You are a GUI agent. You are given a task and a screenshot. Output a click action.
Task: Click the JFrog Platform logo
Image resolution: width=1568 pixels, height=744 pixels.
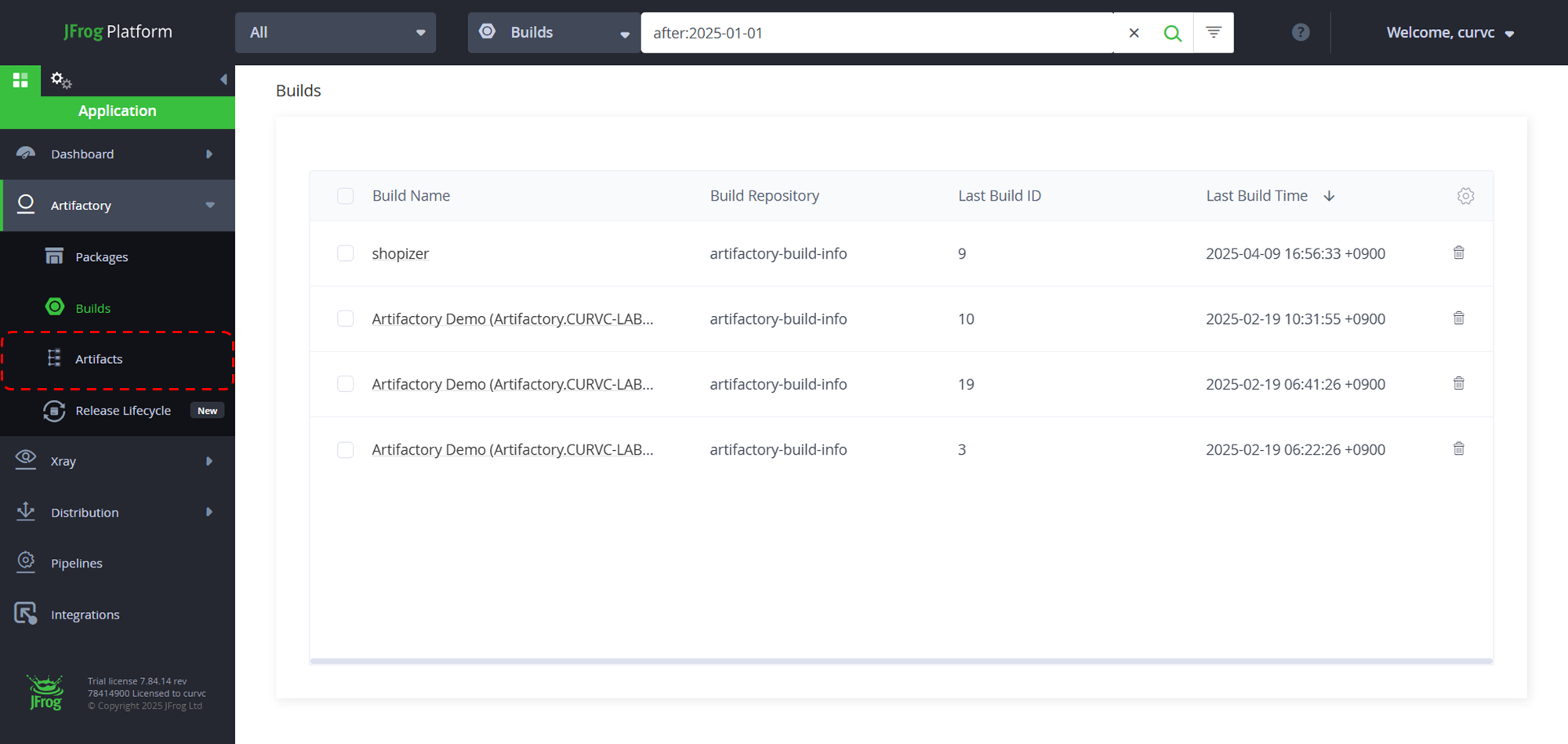[118, 31]
